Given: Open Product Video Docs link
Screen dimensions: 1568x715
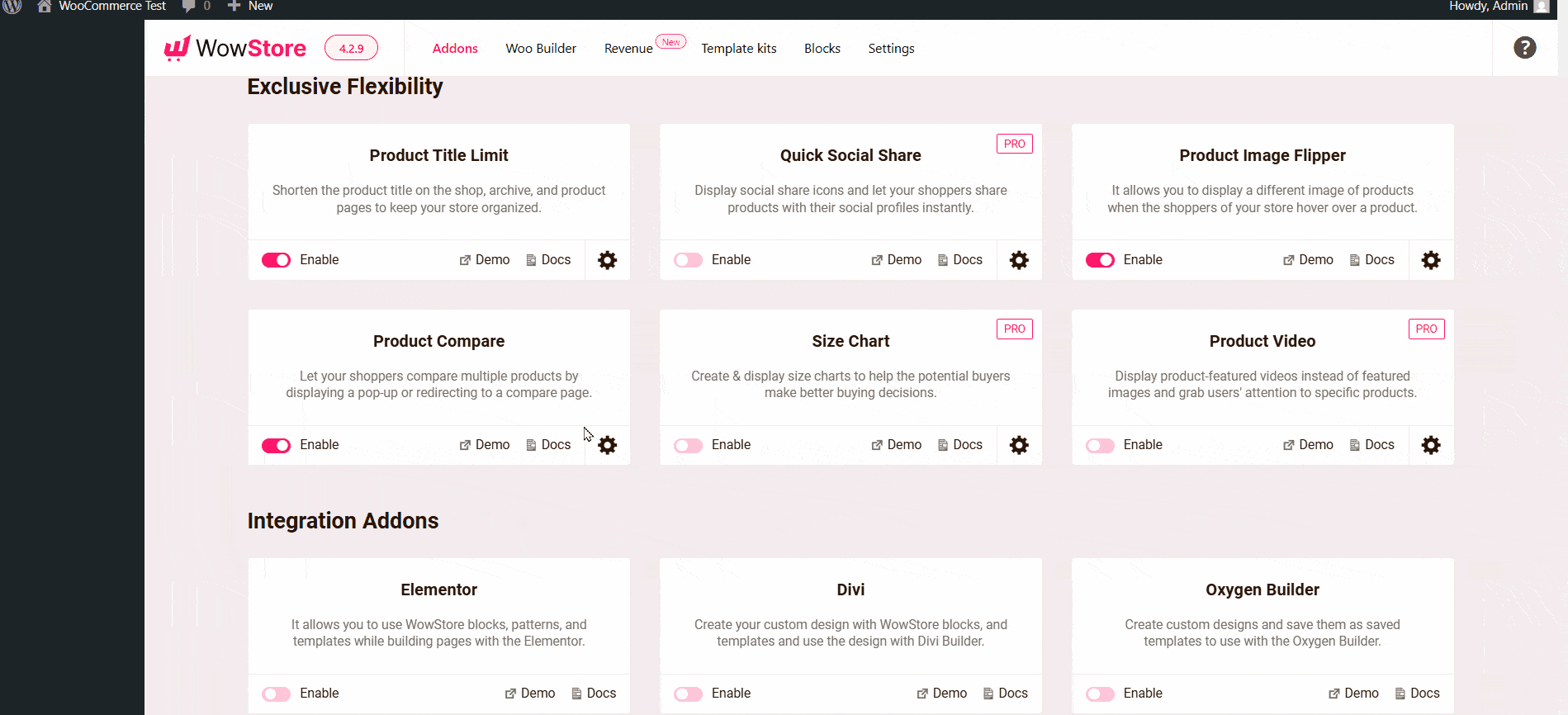Looking at the screenshot, I should [x=1372, y=444].
